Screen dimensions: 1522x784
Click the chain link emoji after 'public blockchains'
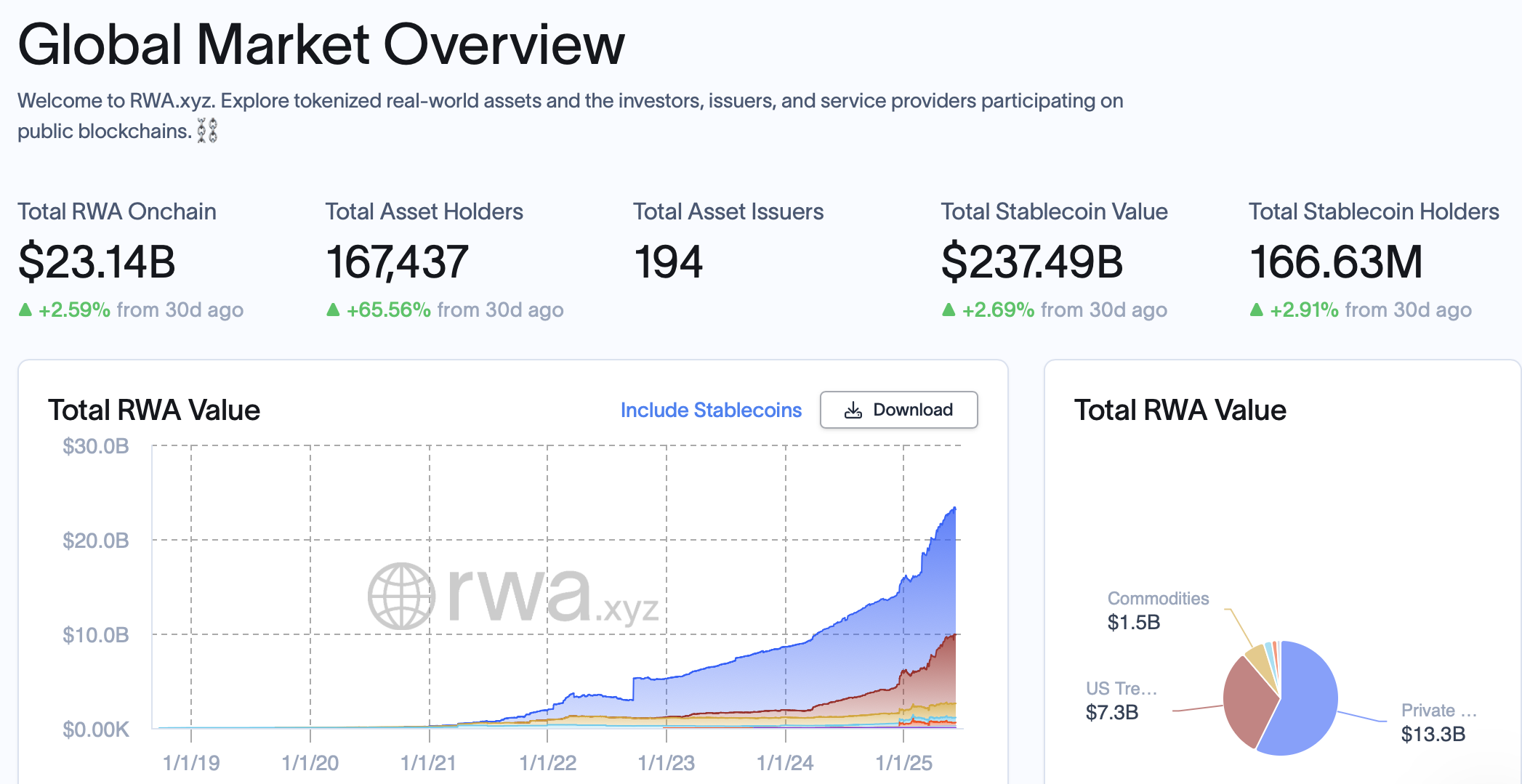point(207,132)
